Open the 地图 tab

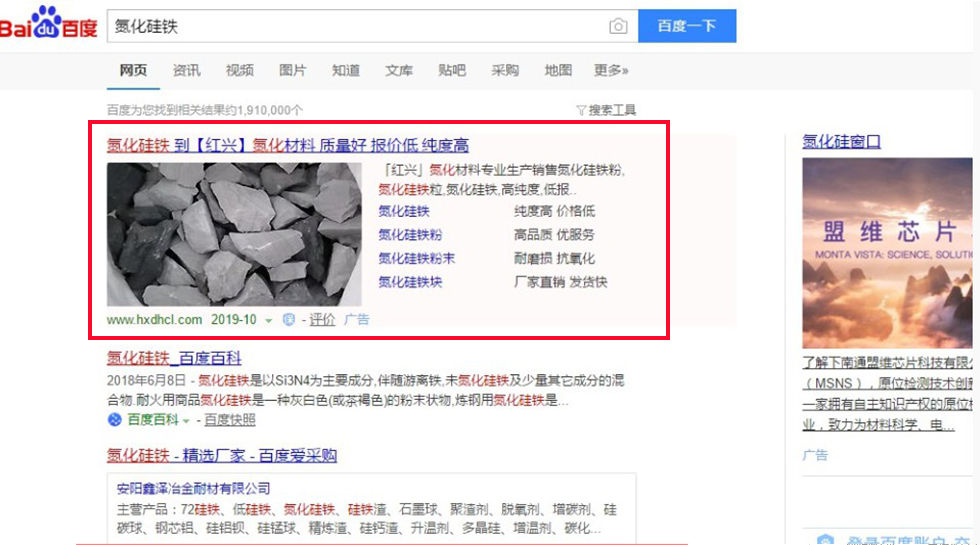coord(558,70)
